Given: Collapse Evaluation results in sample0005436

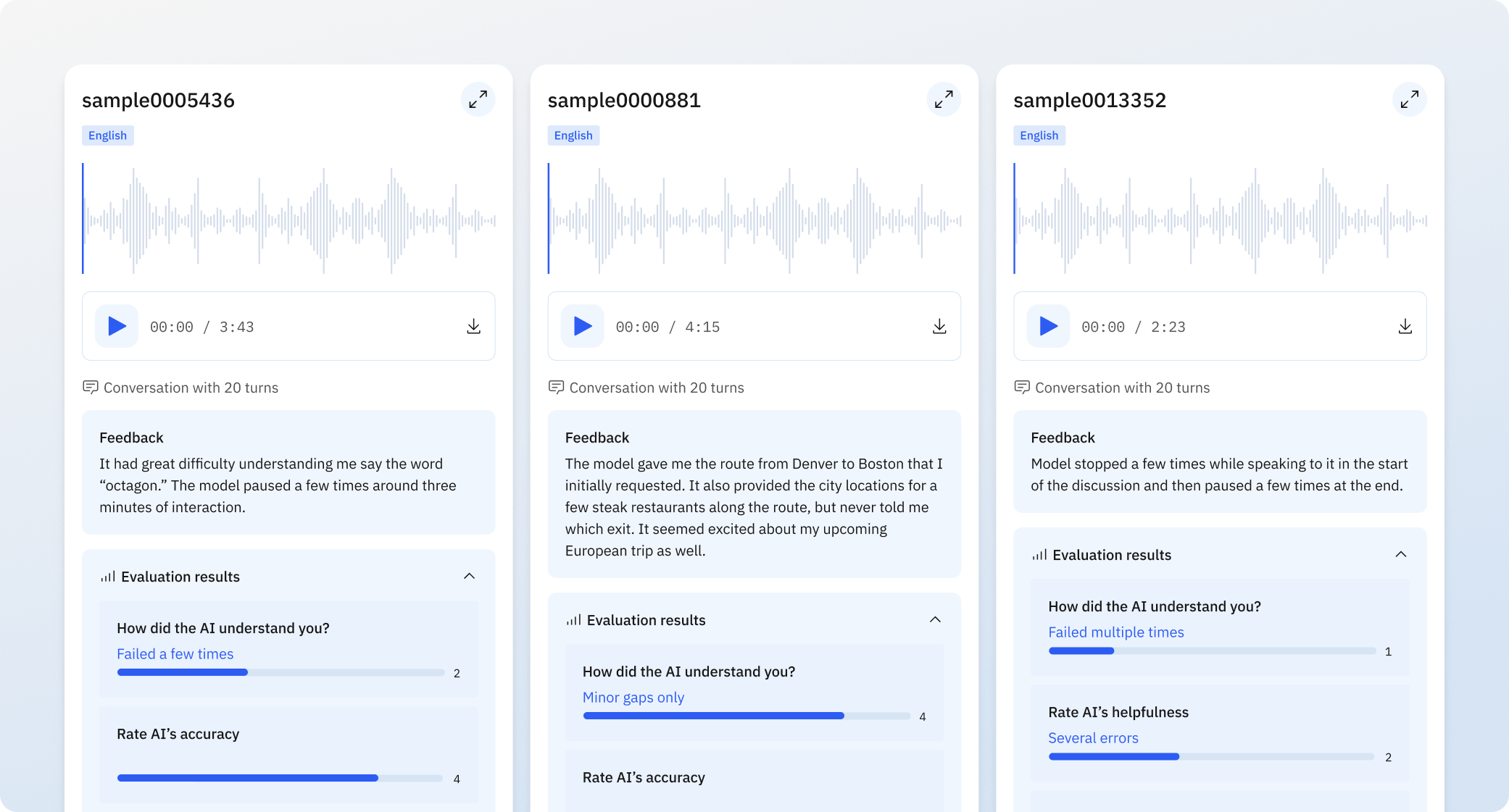Looking at the screenshot, I should pyautogui.click(x=469, y=577).
